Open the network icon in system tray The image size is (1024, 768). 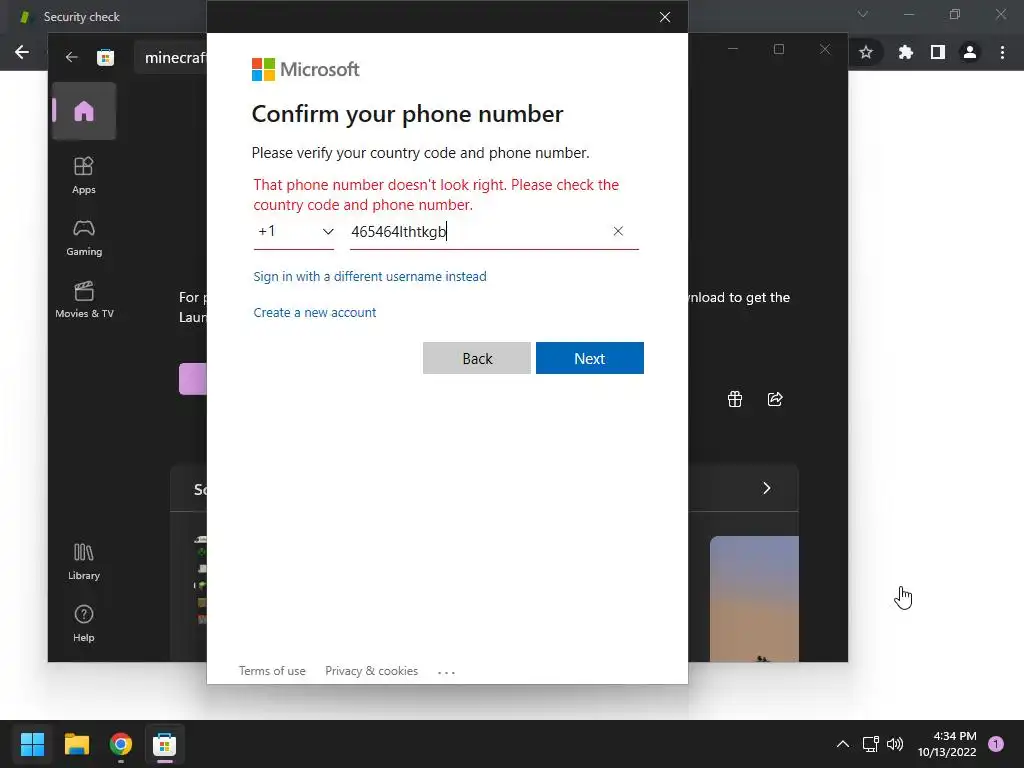pos(871,744)
